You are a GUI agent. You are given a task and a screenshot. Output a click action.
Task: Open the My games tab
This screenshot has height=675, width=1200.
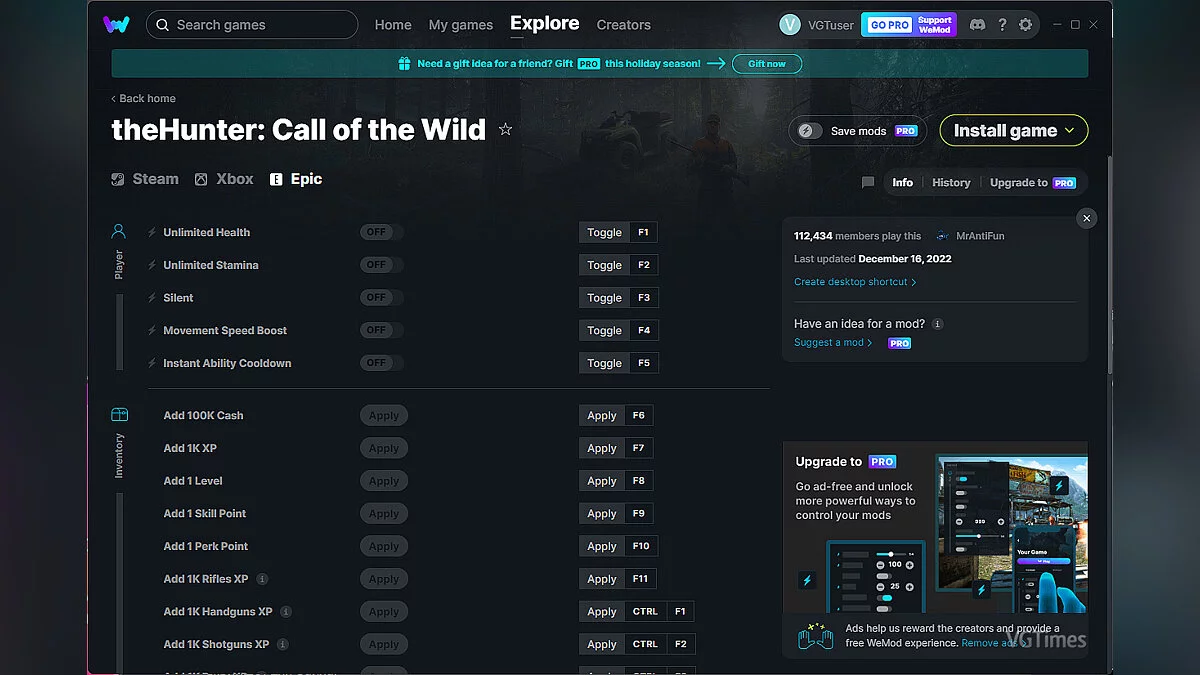pos(461,25)
